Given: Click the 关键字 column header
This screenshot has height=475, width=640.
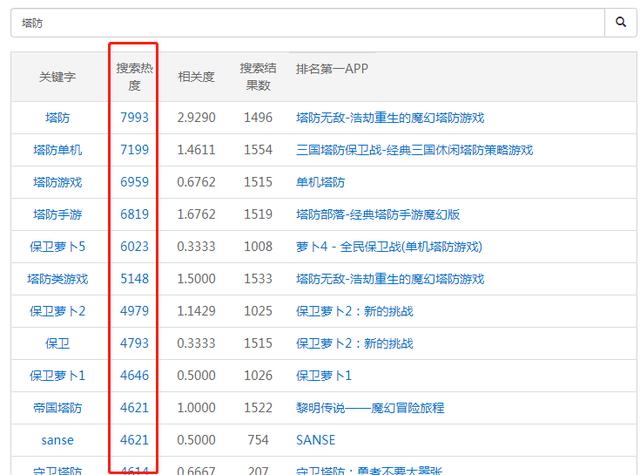Looking at the screenshot, I should point(58,77).
